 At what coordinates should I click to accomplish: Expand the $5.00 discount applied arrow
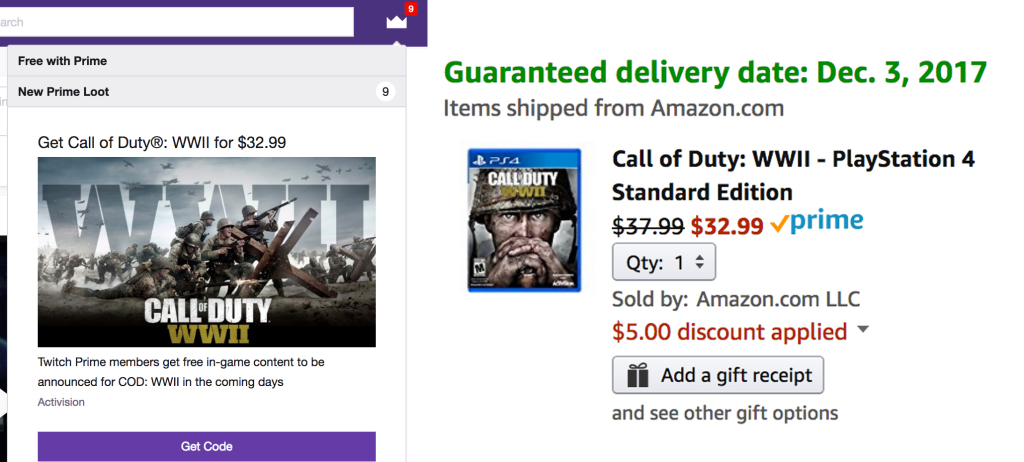863,330
